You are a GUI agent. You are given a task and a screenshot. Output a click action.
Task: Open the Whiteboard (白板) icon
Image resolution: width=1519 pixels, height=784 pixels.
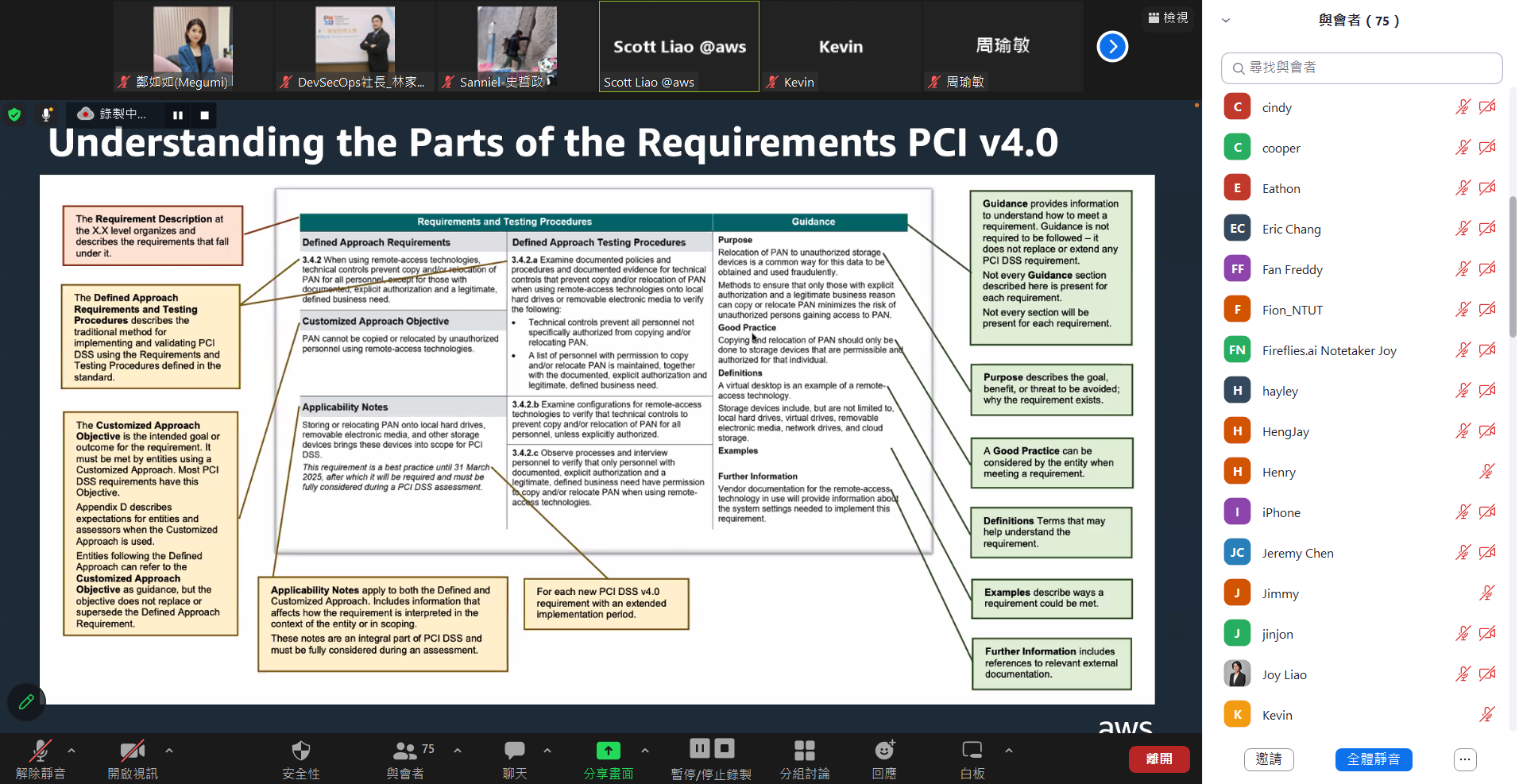tap(972, 751)
